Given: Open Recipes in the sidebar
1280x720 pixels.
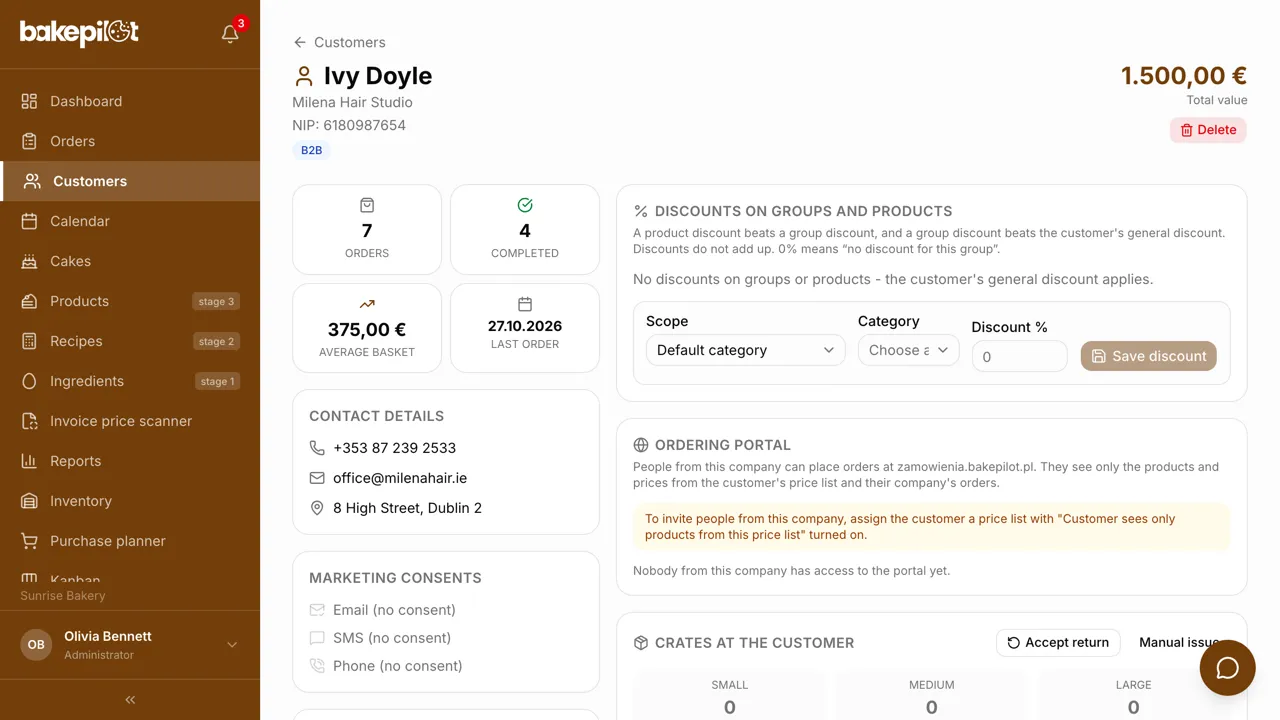Looking at the screenshot, I should coord(130,341).
